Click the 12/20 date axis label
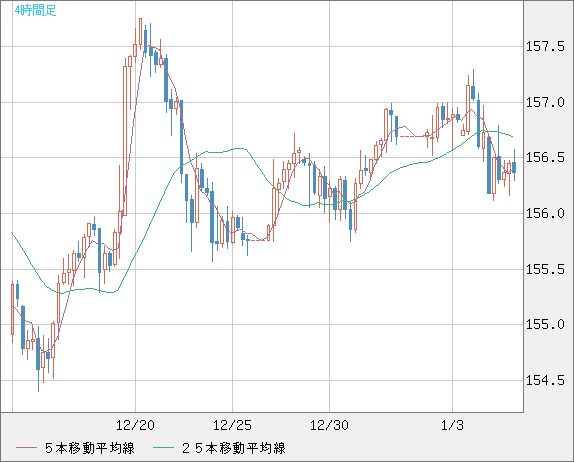 point(135,425)
